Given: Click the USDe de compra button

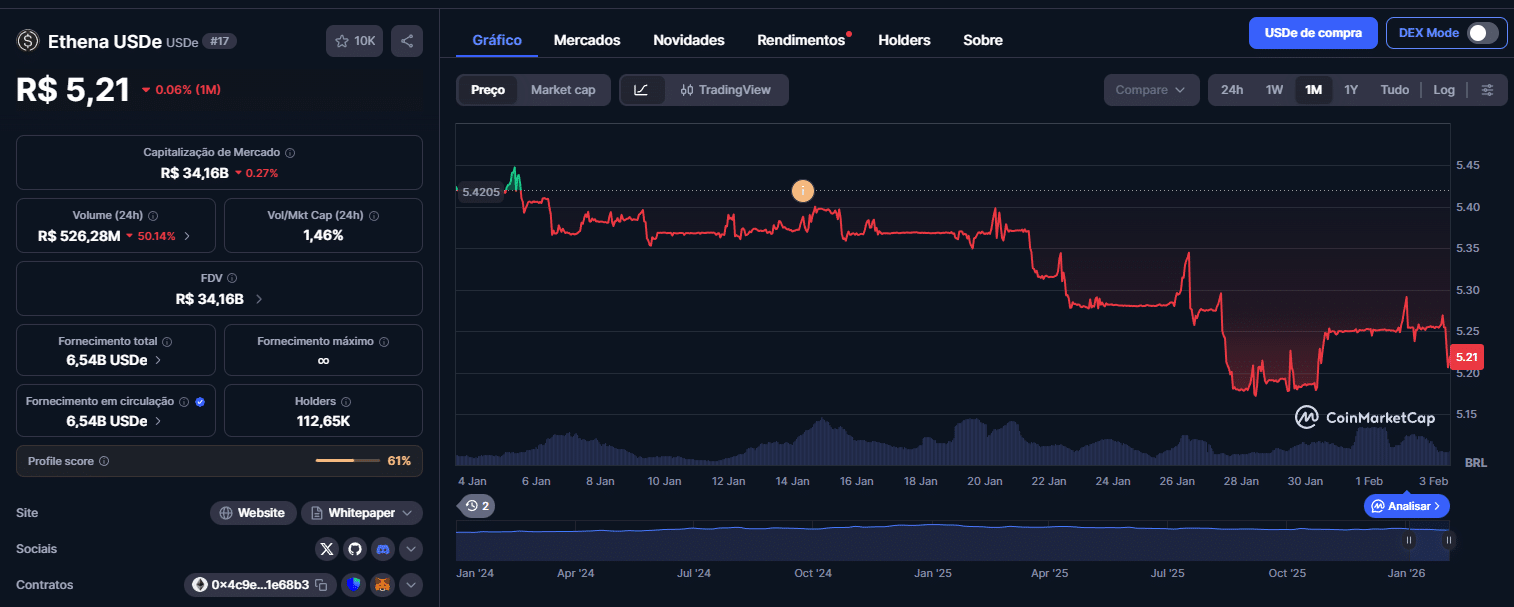Looking at the screenshot, I should pyautogui.click(x=1312, y=33).
